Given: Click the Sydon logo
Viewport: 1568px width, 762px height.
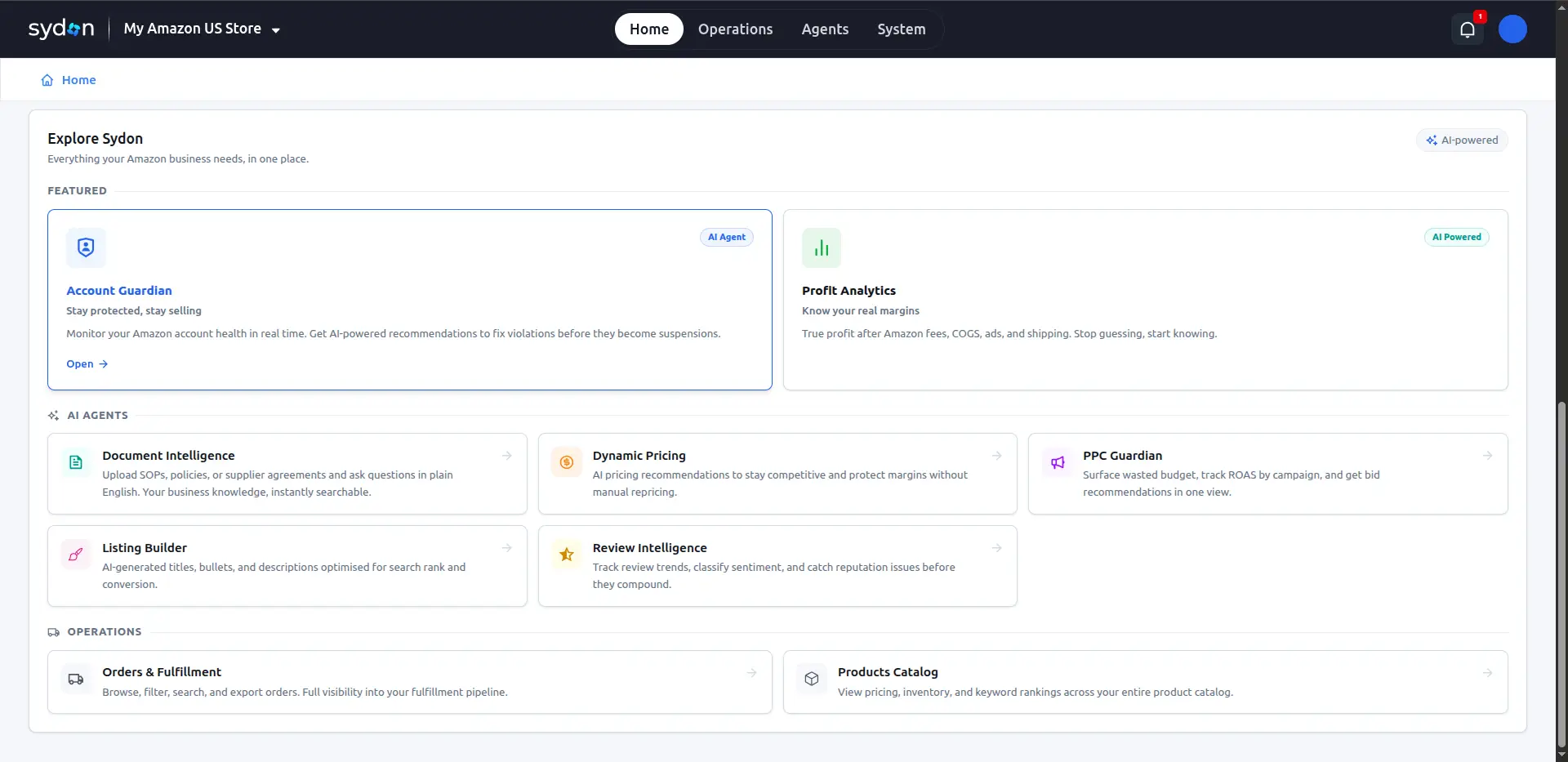Looking at the screenshot, I should (61, 29).
